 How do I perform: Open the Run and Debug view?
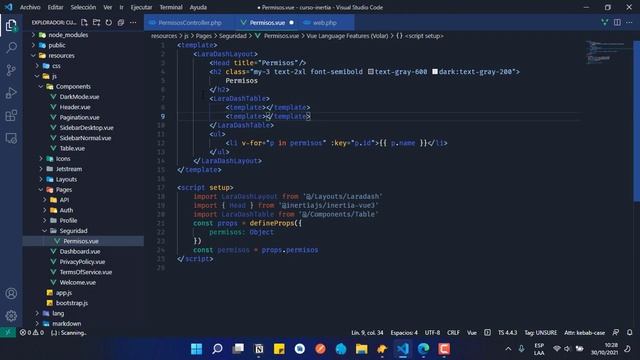(11, 93)
